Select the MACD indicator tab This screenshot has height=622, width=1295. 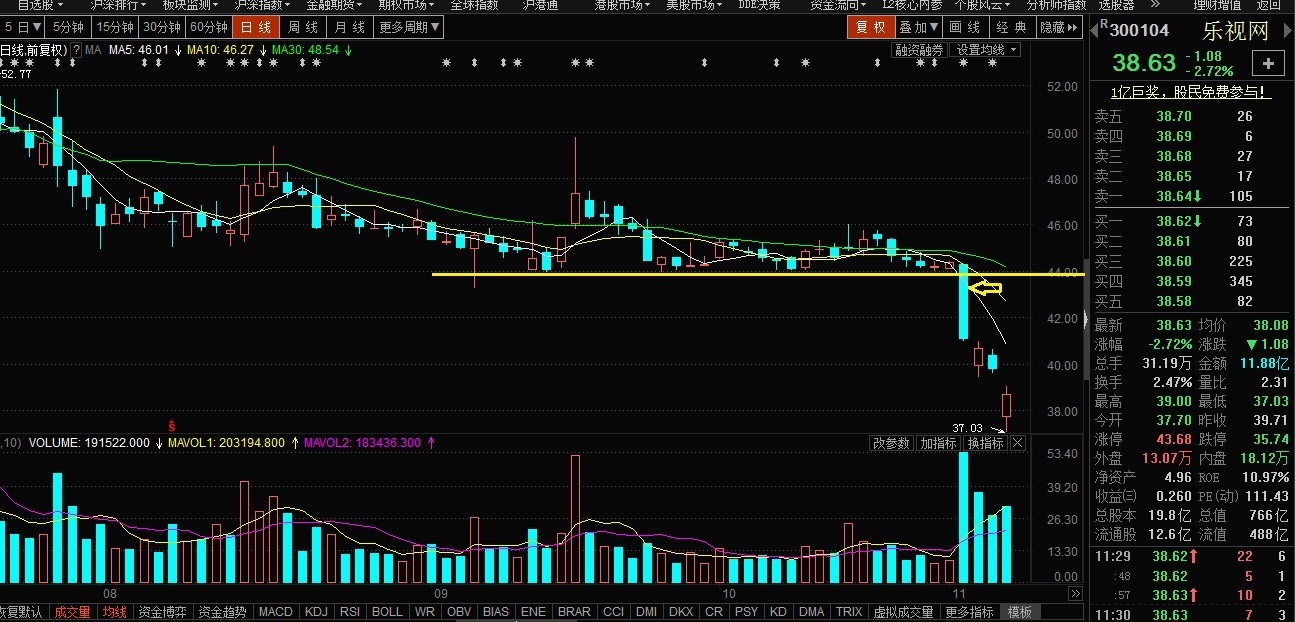pyautogui.click(x=275, y=612)
